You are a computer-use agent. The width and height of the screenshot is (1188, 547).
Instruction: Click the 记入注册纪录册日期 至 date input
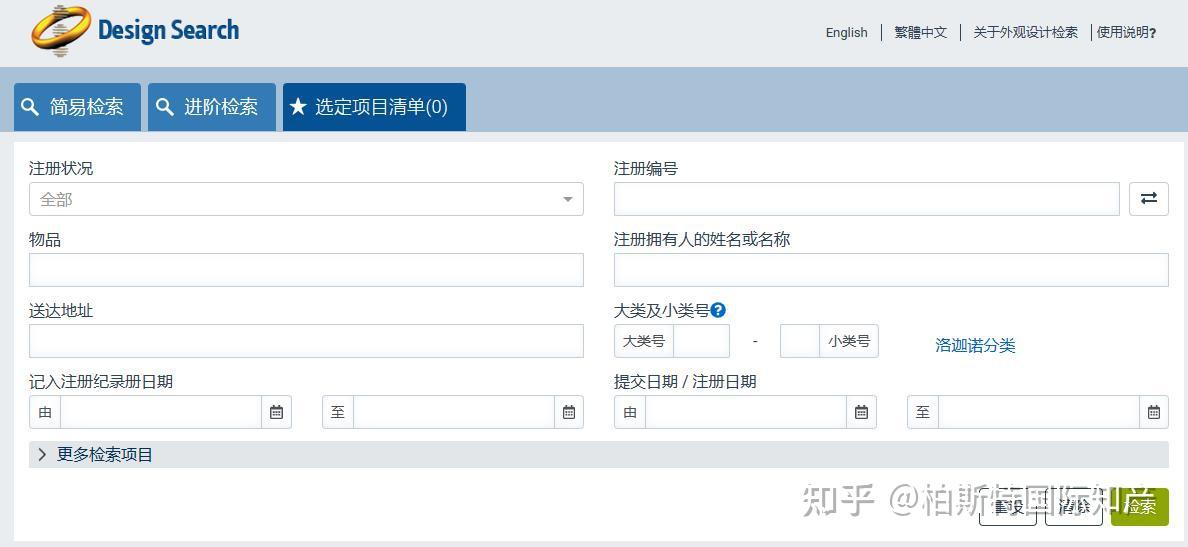pos(454,412)
